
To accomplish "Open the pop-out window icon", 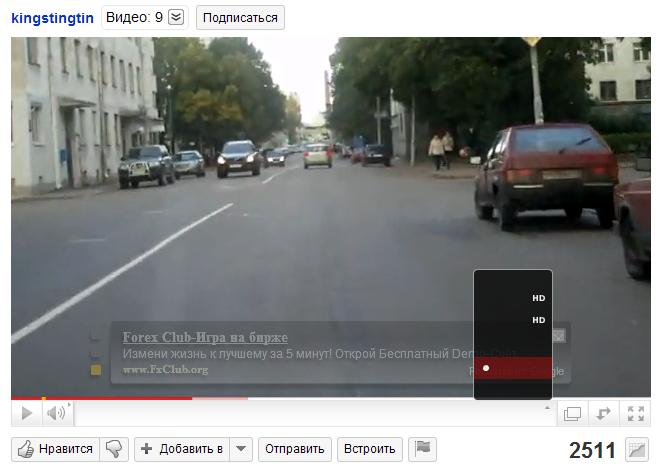I will tap(572, 413).
